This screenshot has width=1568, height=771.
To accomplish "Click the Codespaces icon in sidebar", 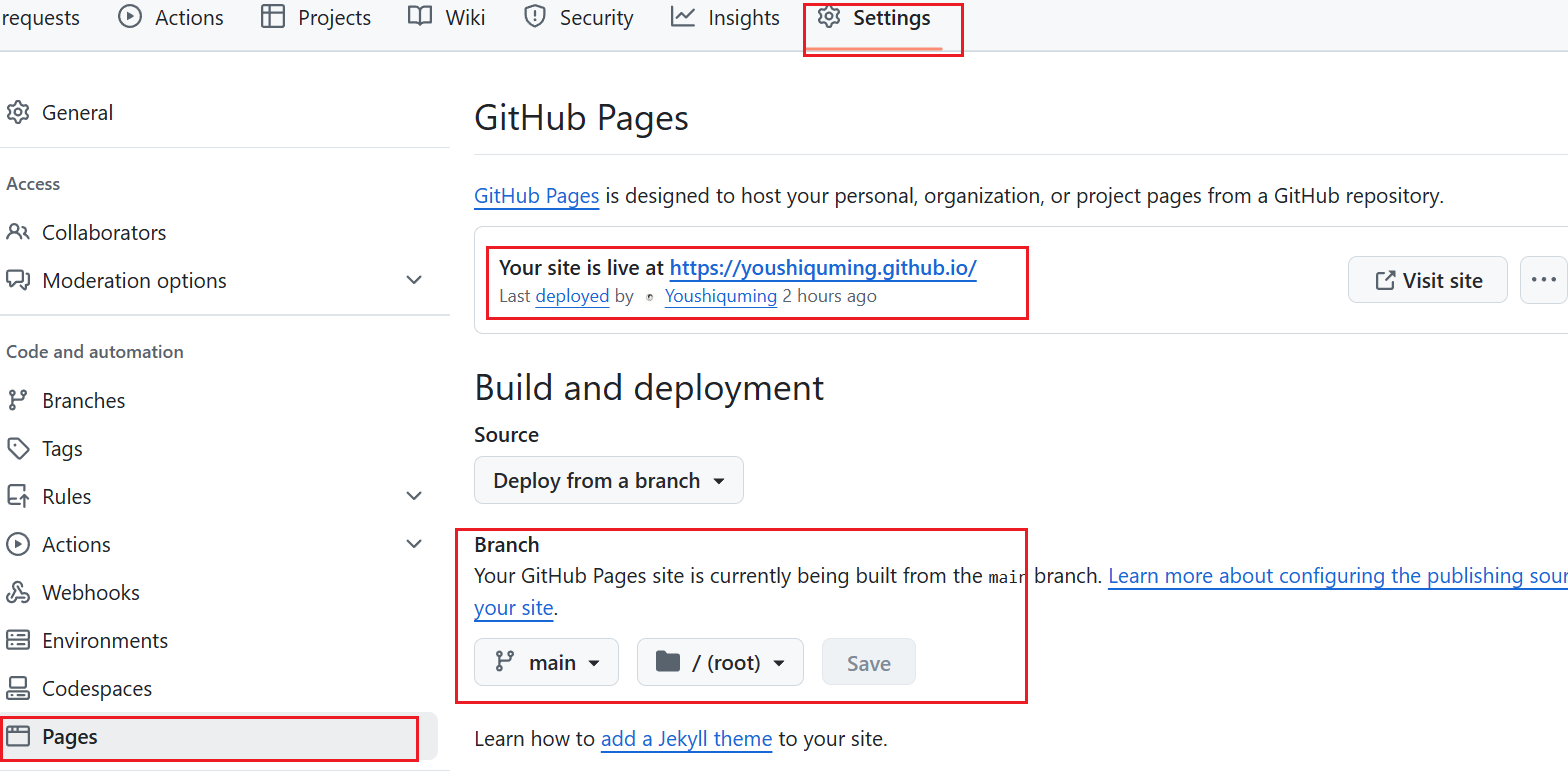I will (x=18, y=688).
